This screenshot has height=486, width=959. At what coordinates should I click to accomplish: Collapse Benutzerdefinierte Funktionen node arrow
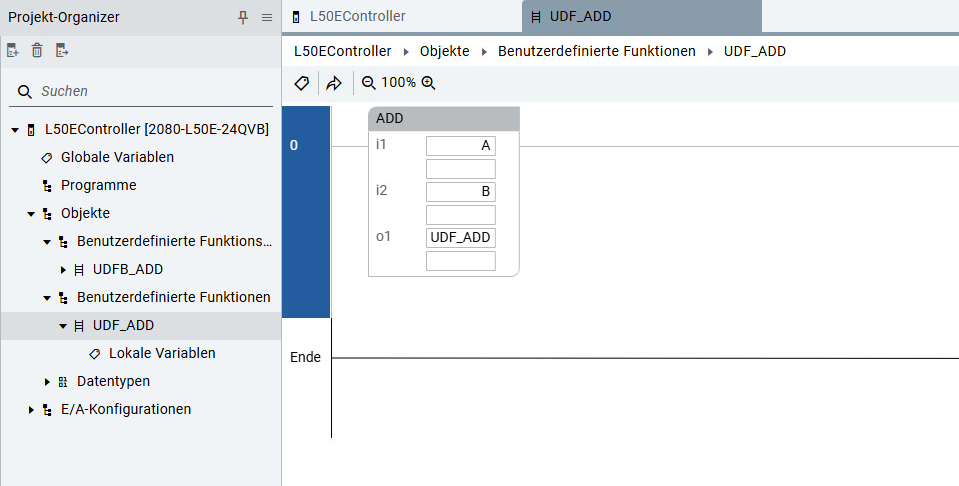point(47,298)
